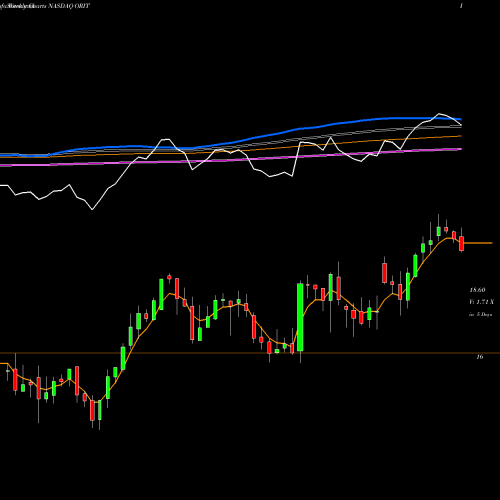Click the 'in 5 Days' volume note
The height and width of the screenshot is (500, 500).
tap(480, 314)
